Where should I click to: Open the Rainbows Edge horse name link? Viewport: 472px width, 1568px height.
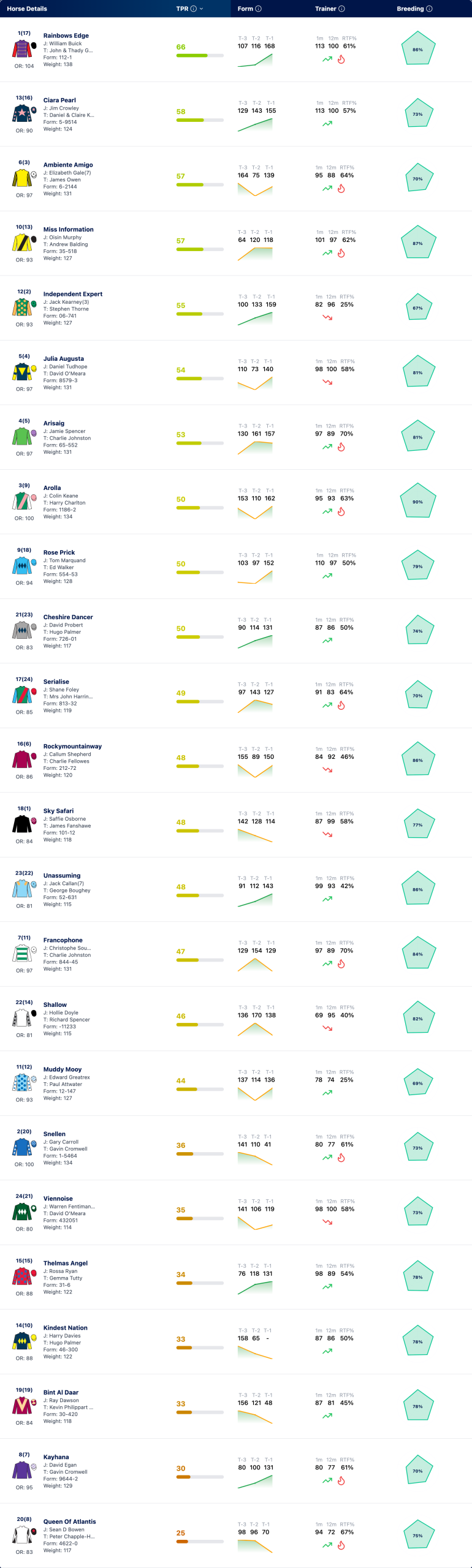coord(66,36)
